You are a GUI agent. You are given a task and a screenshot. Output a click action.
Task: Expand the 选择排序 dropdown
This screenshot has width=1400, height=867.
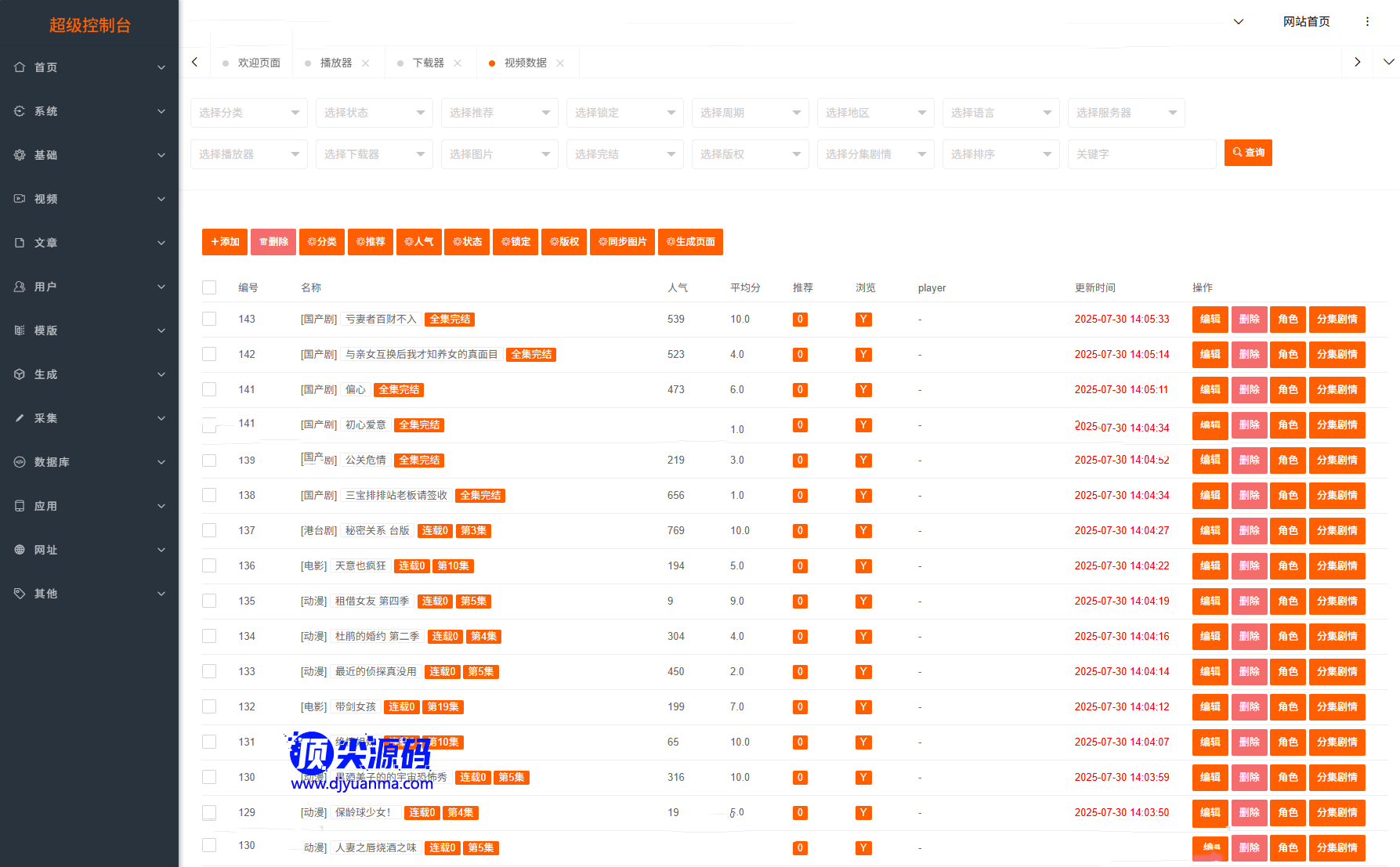[x=1000, y=154]
